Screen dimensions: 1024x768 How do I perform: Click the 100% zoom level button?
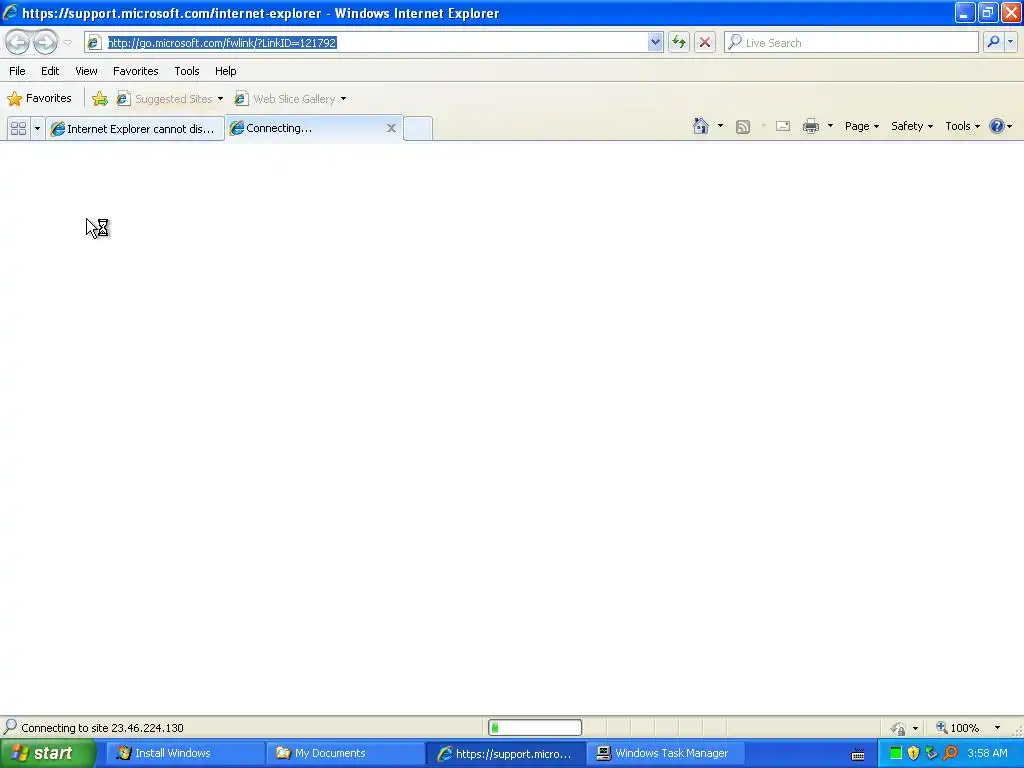click(958, 728)
